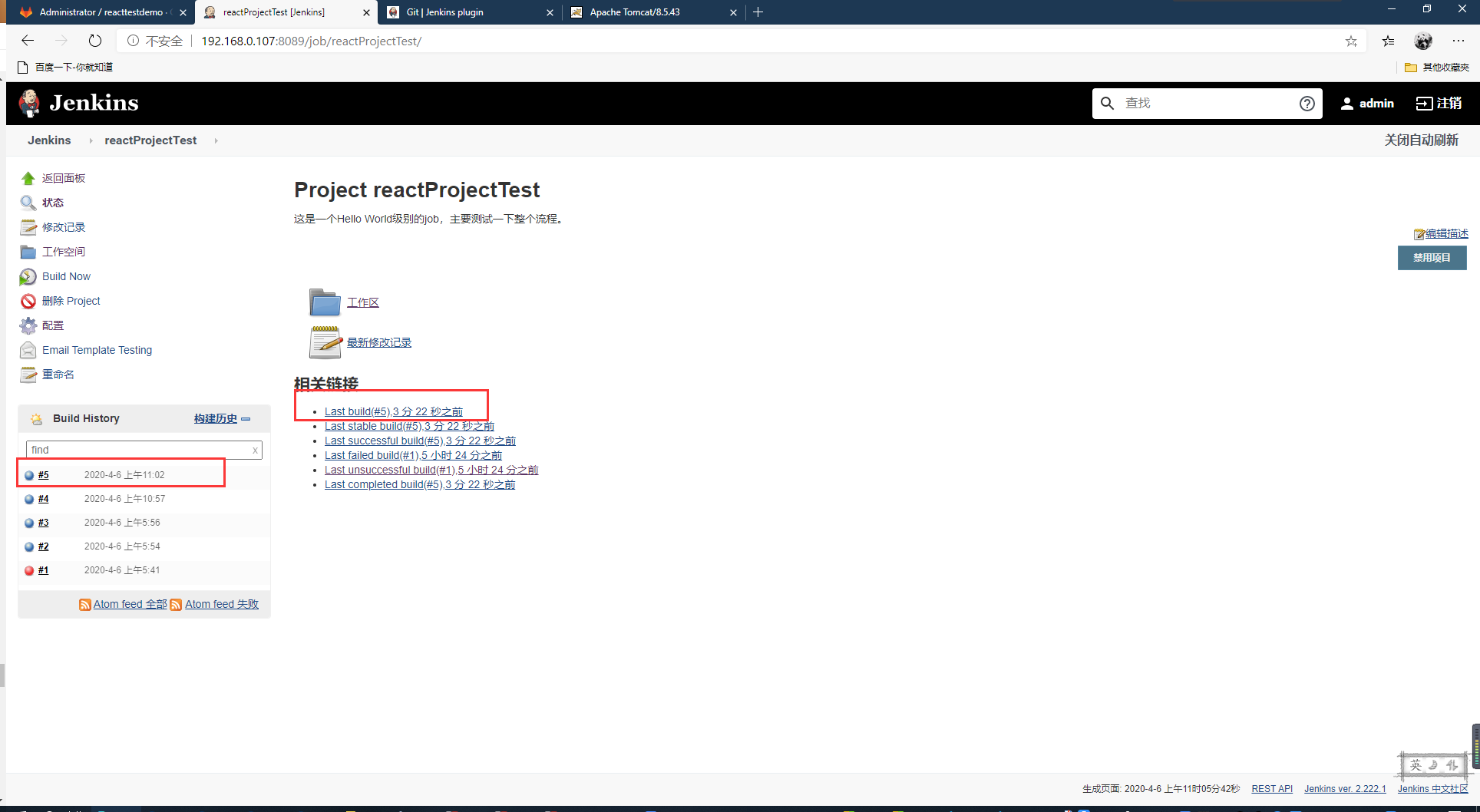Collapse the Build History trend panel

246,419
